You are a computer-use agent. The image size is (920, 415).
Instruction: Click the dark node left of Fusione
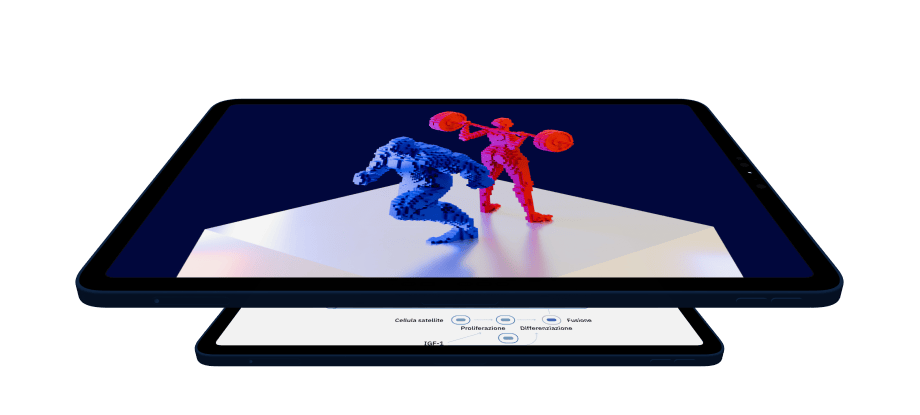(x=551, y=320)
